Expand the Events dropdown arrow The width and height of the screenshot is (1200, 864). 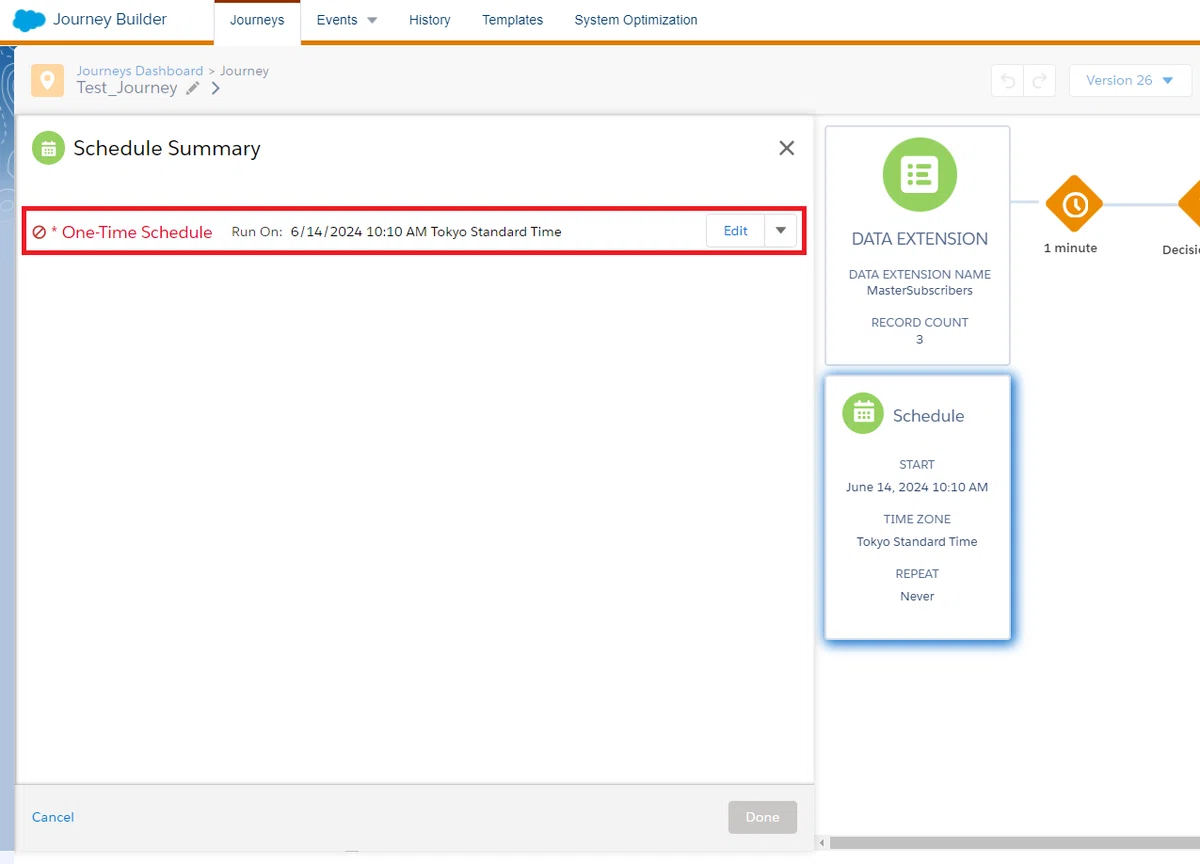click(x=372, y=21)
